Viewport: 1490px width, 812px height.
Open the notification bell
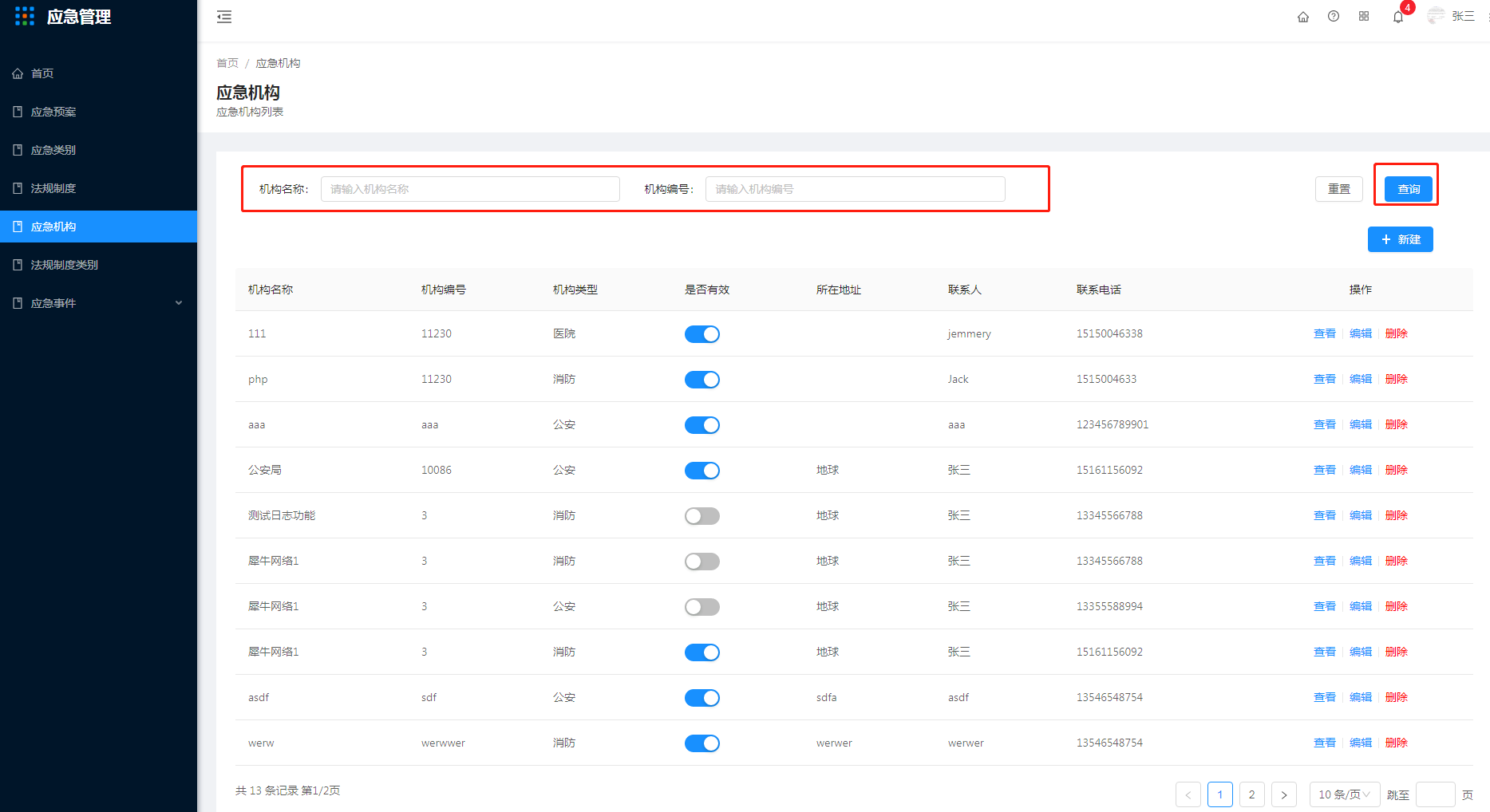point(1398,17)
